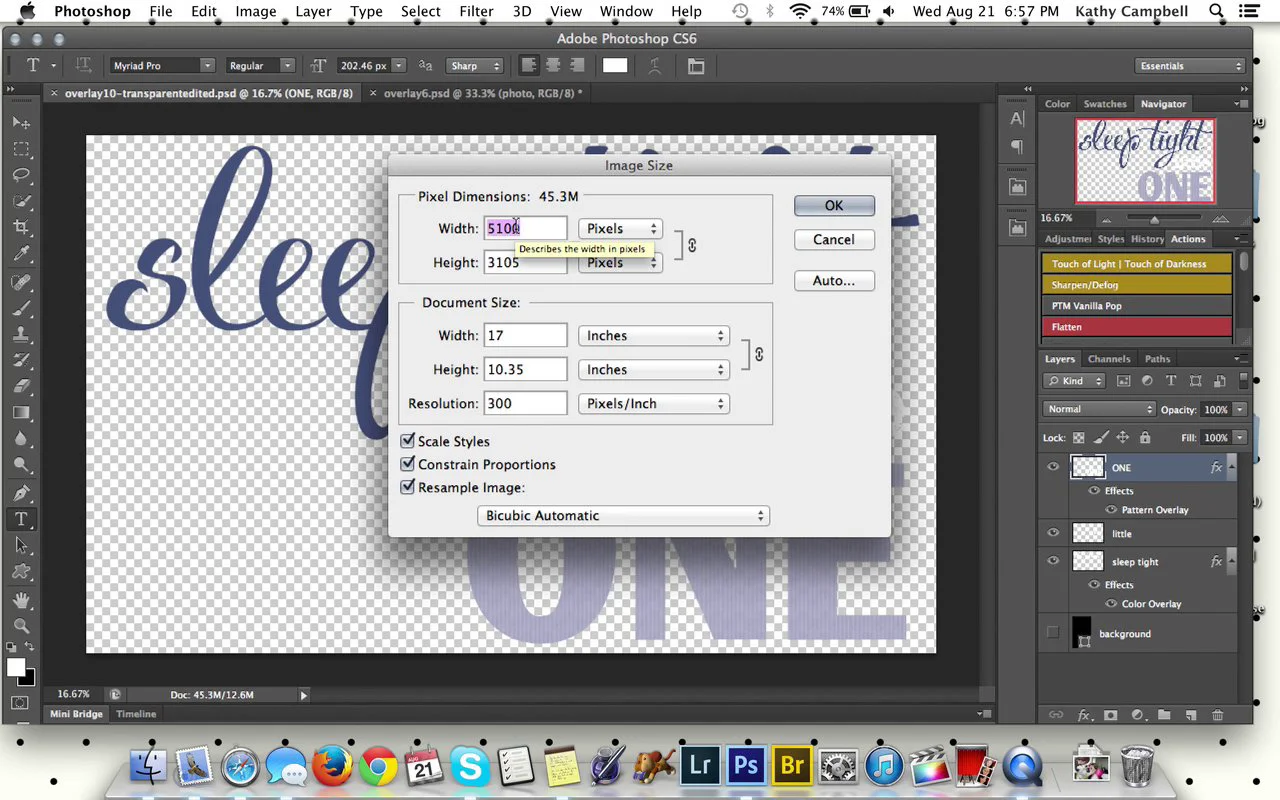Open the Pixels/Inch resolution units dropdown

point(653,404)
